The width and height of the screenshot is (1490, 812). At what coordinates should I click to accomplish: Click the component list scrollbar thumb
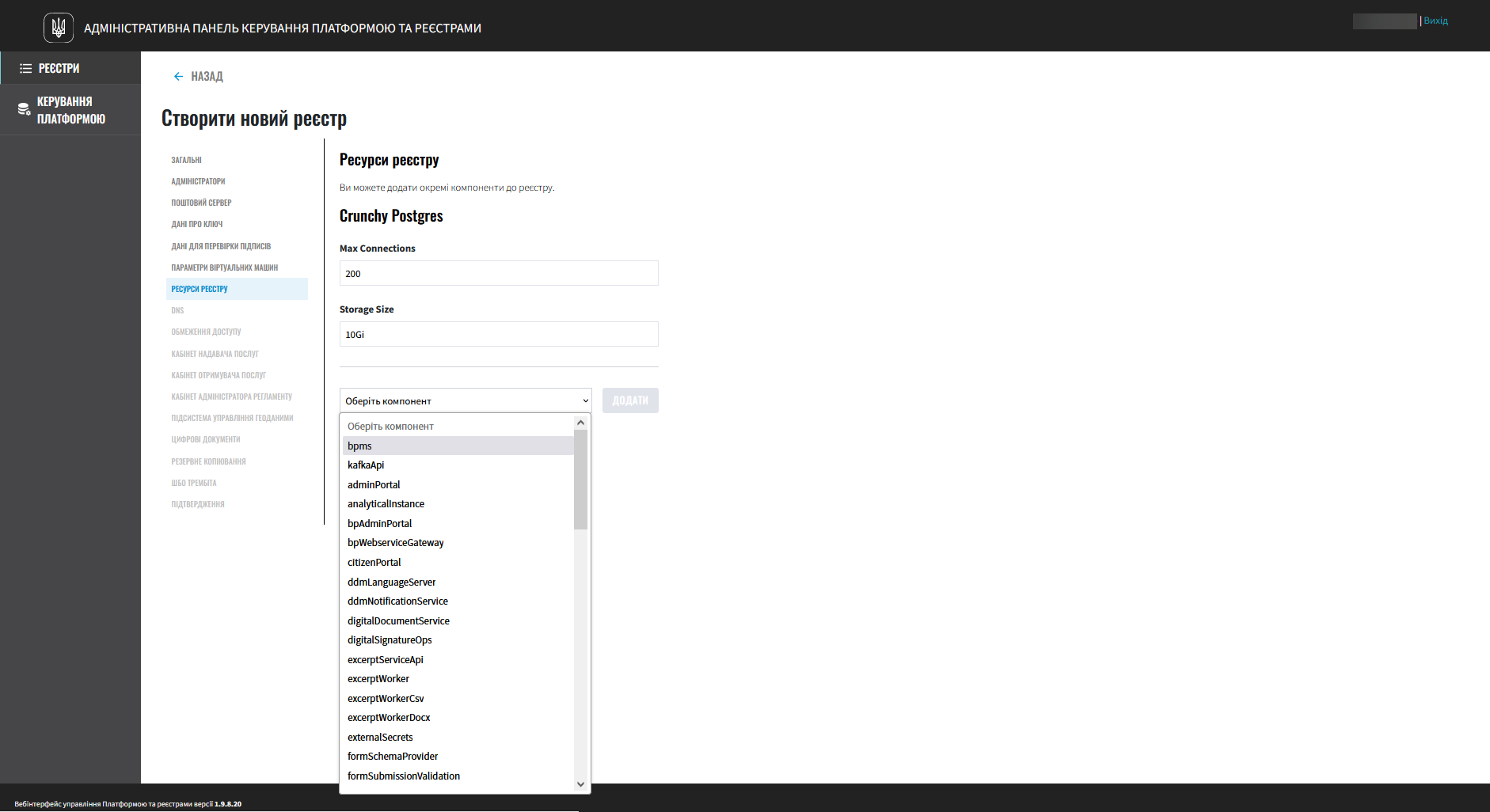(580, 480)
